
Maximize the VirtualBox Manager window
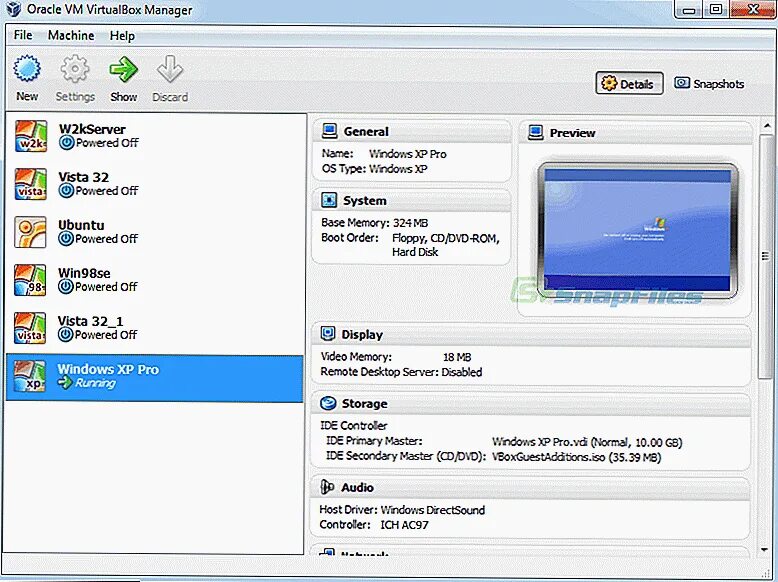pyautogui.click(x=715, y=9)
